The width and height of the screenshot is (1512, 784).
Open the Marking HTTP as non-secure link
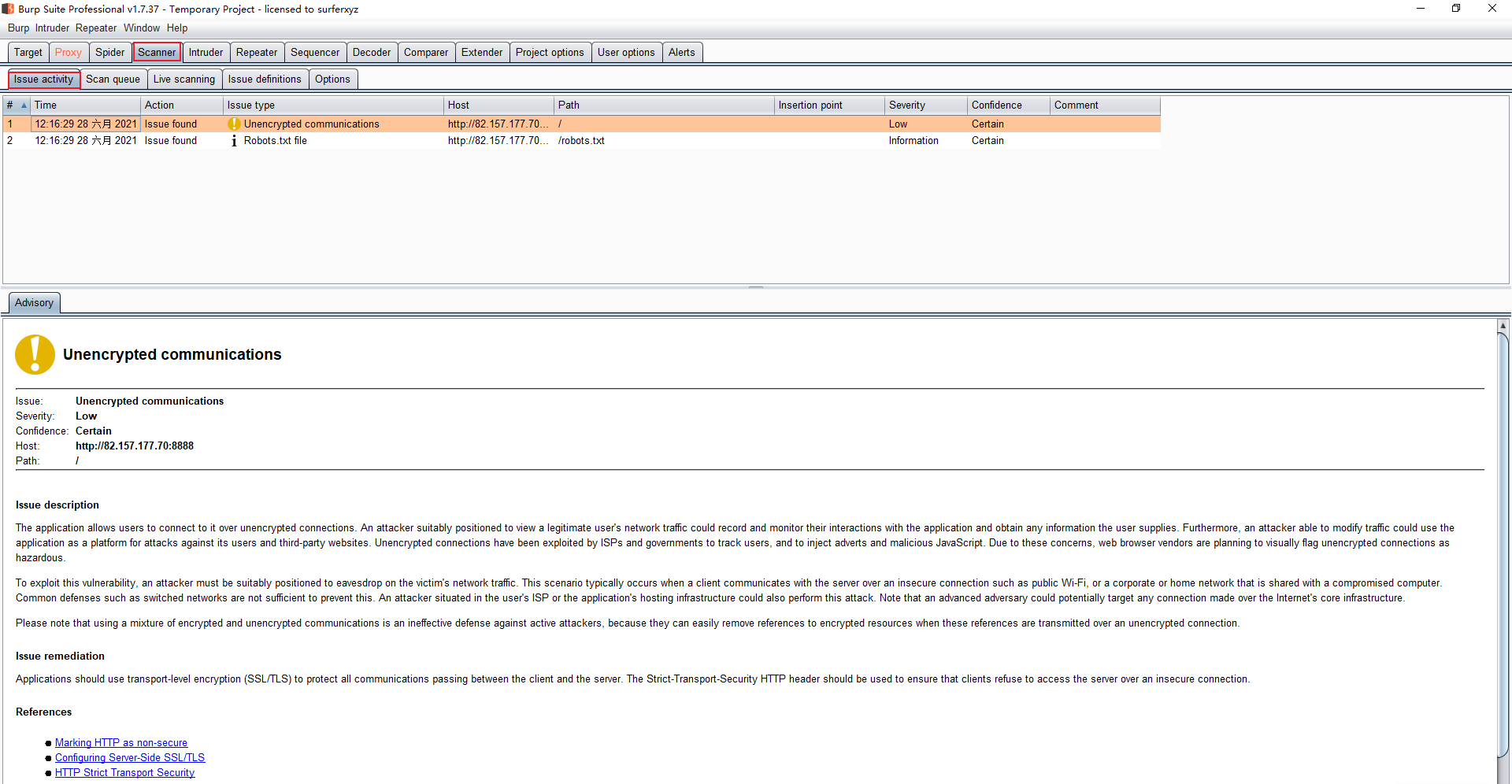(x=121, y=743)
